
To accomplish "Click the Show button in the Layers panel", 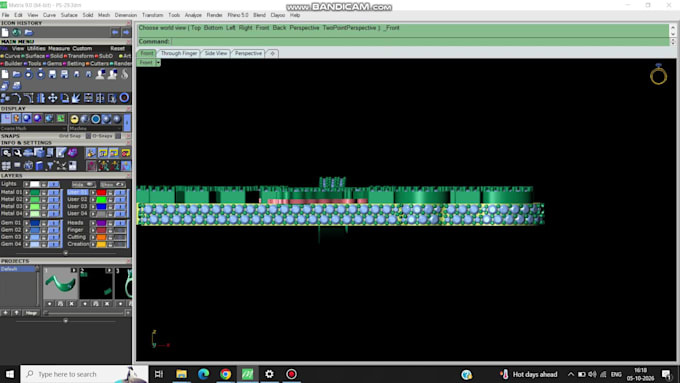I will tap(112, 184).
